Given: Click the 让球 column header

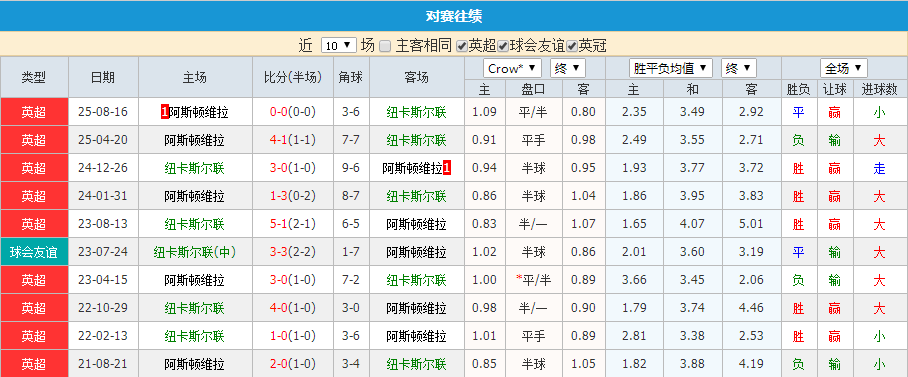Looking at the screenshot, I should point(834,89).
